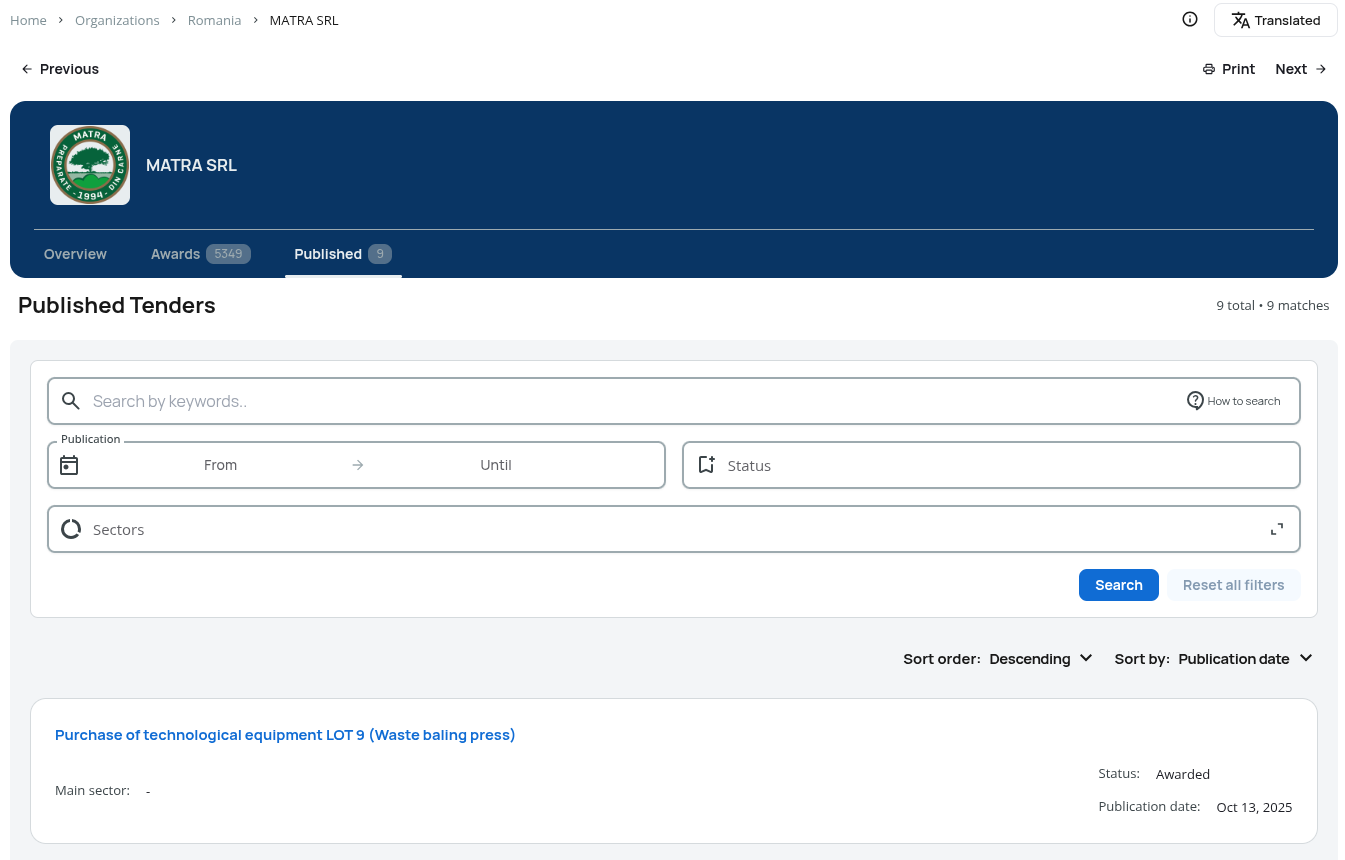Click the calendar icon in Publication field
Image resolution: width=1345 pixels, height=860 pixels.
pos(69,465)
